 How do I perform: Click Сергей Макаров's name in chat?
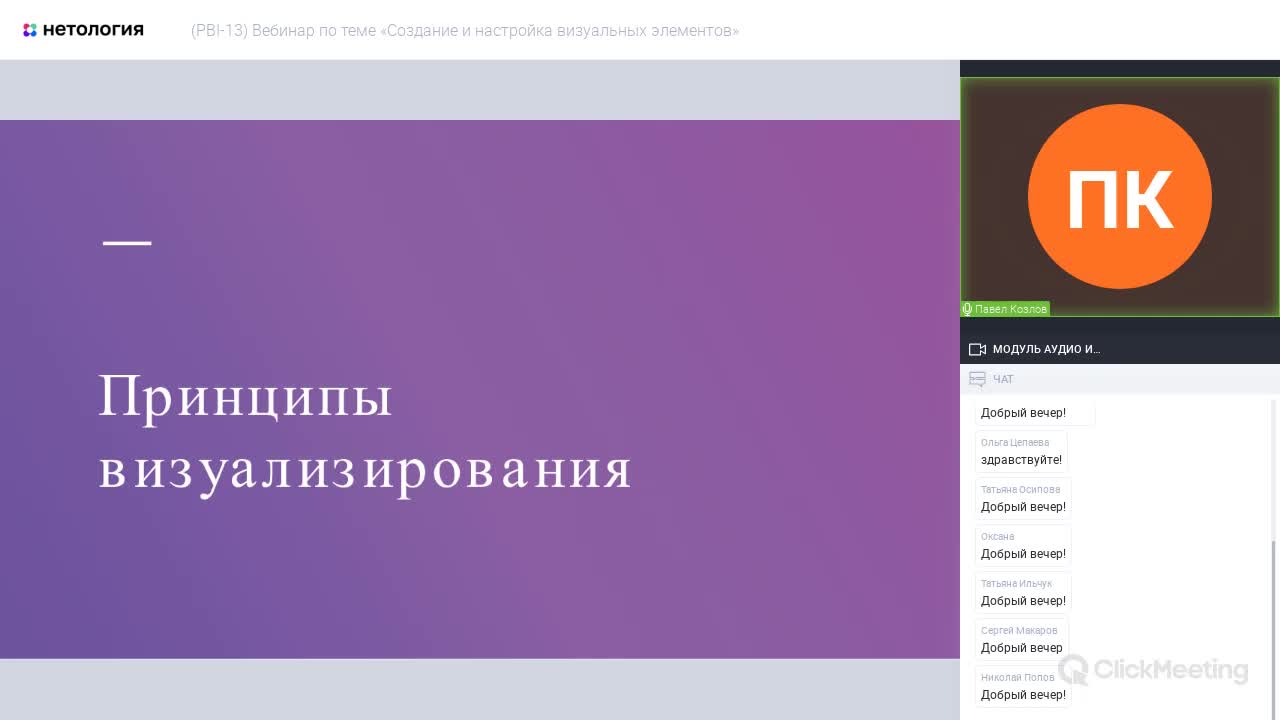pos(1019,631)
